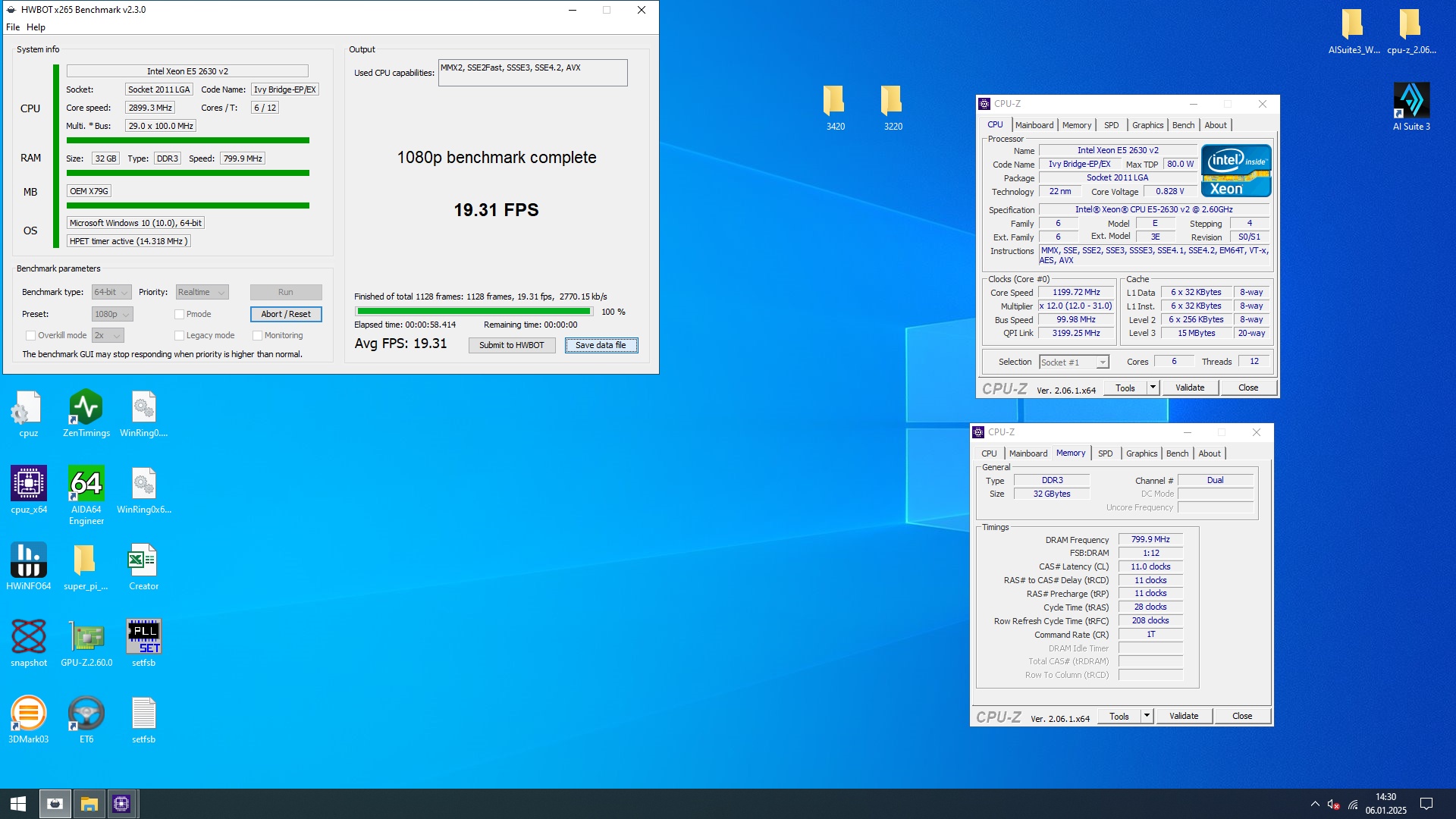Open the notification center icon
1456x819 pixels.
tap(1426, 804)
